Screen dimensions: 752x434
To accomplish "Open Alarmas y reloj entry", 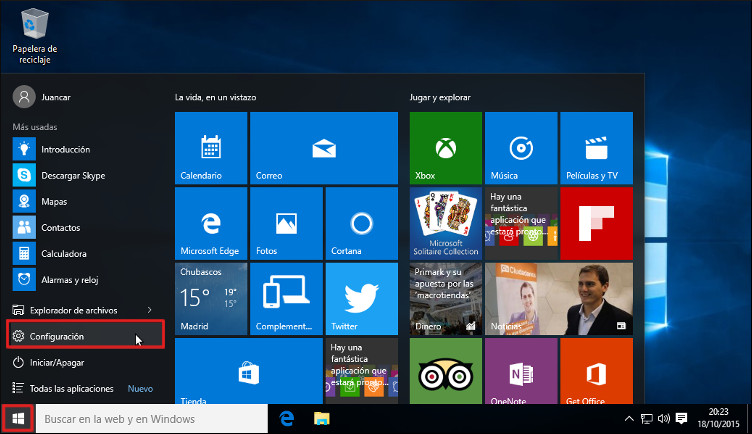I will (x=86, y=279).
